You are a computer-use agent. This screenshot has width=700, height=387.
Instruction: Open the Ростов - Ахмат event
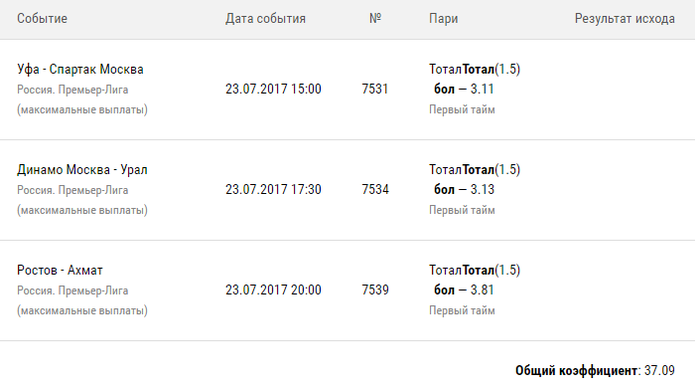[60, 270]
